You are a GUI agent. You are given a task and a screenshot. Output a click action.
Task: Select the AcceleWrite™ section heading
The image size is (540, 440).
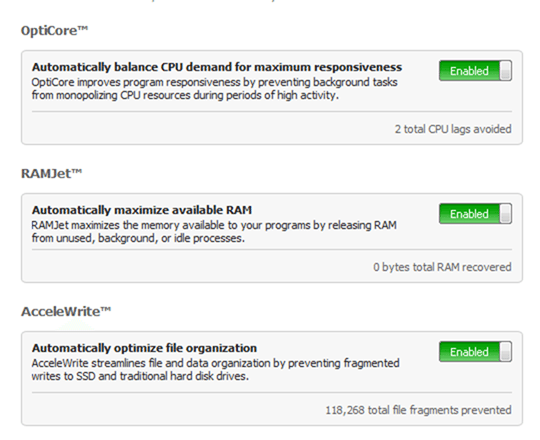click(x=66, y=311)
